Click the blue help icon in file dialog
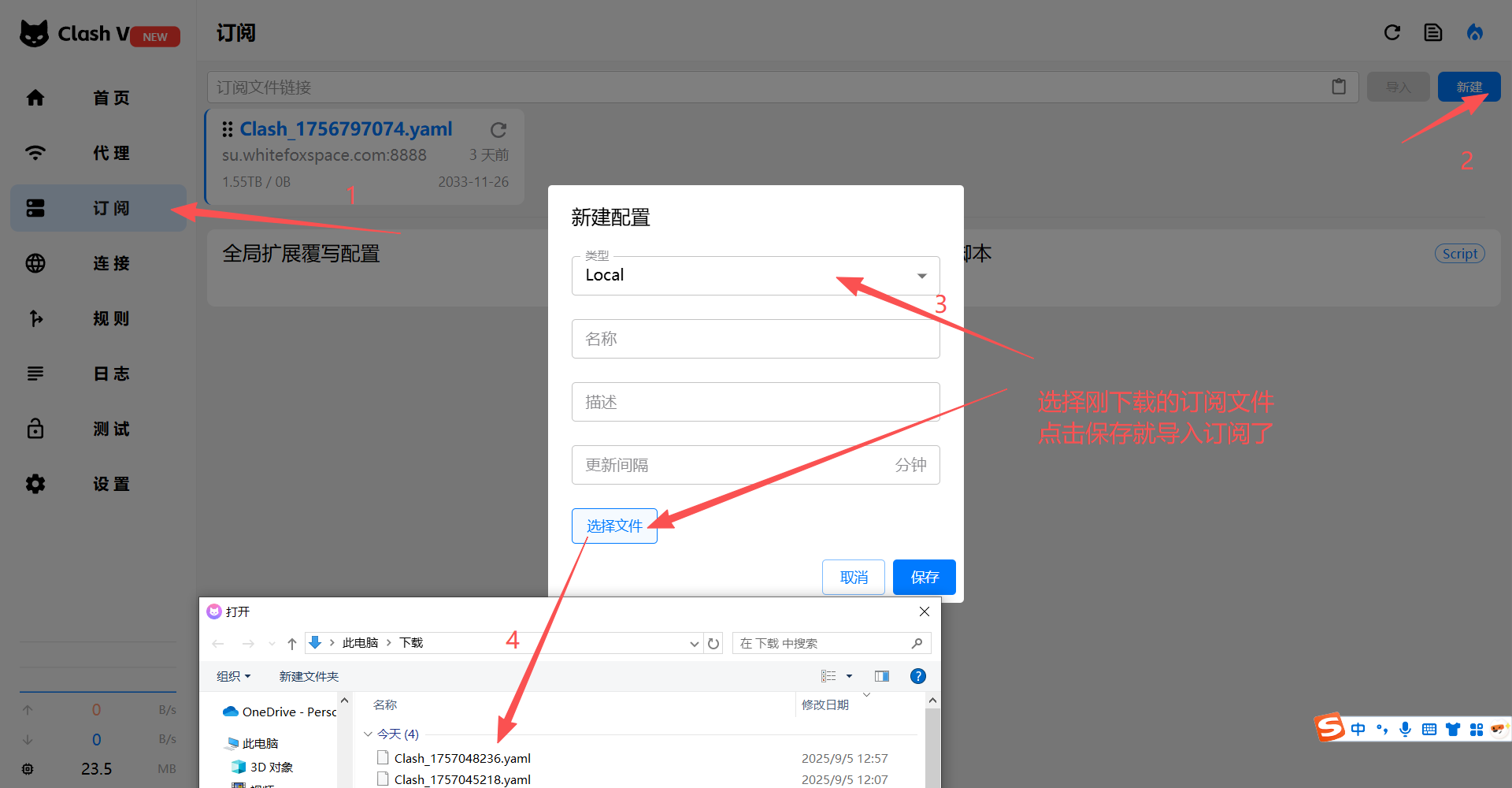Screen dimensions: 1512x788 pos(918,676)
